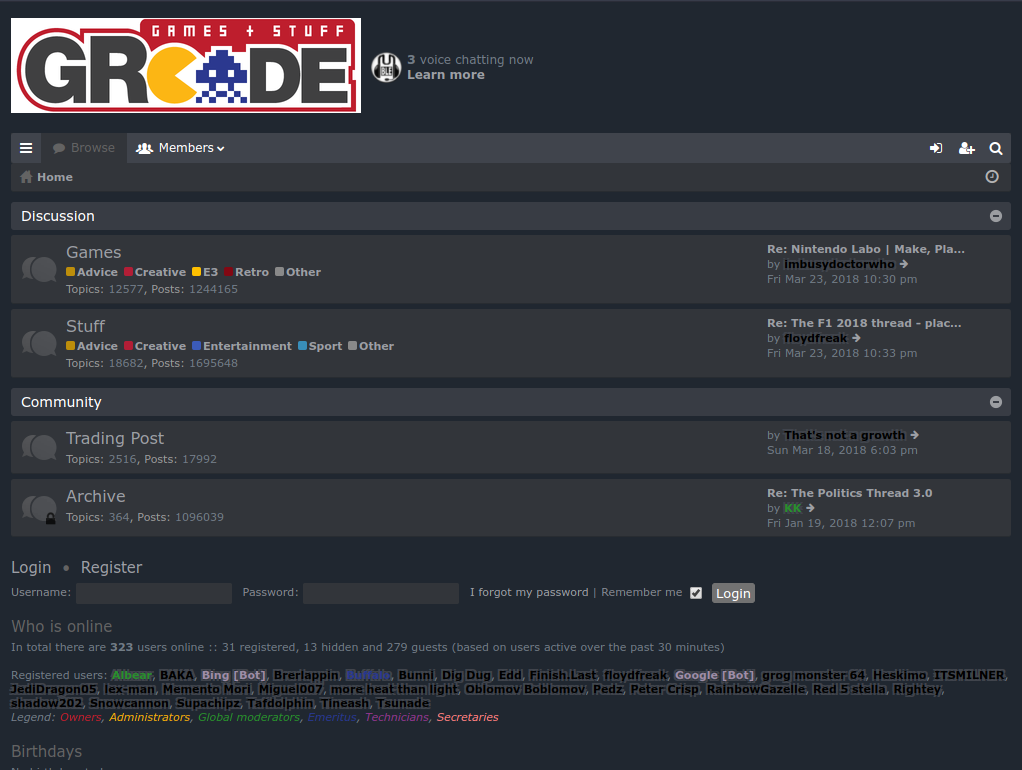1022x770 pixels.
Task: Click the login arrow icon in navbar
Action: click(936, 149)
